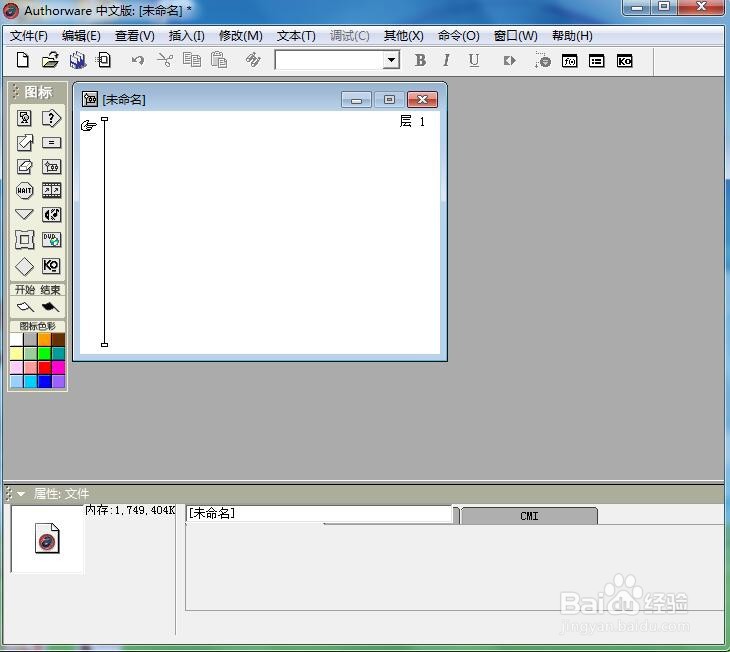Select the Wait icon in palette
Image resolution: width=730 pixels, height=652 pixels.
click(24, 190)
